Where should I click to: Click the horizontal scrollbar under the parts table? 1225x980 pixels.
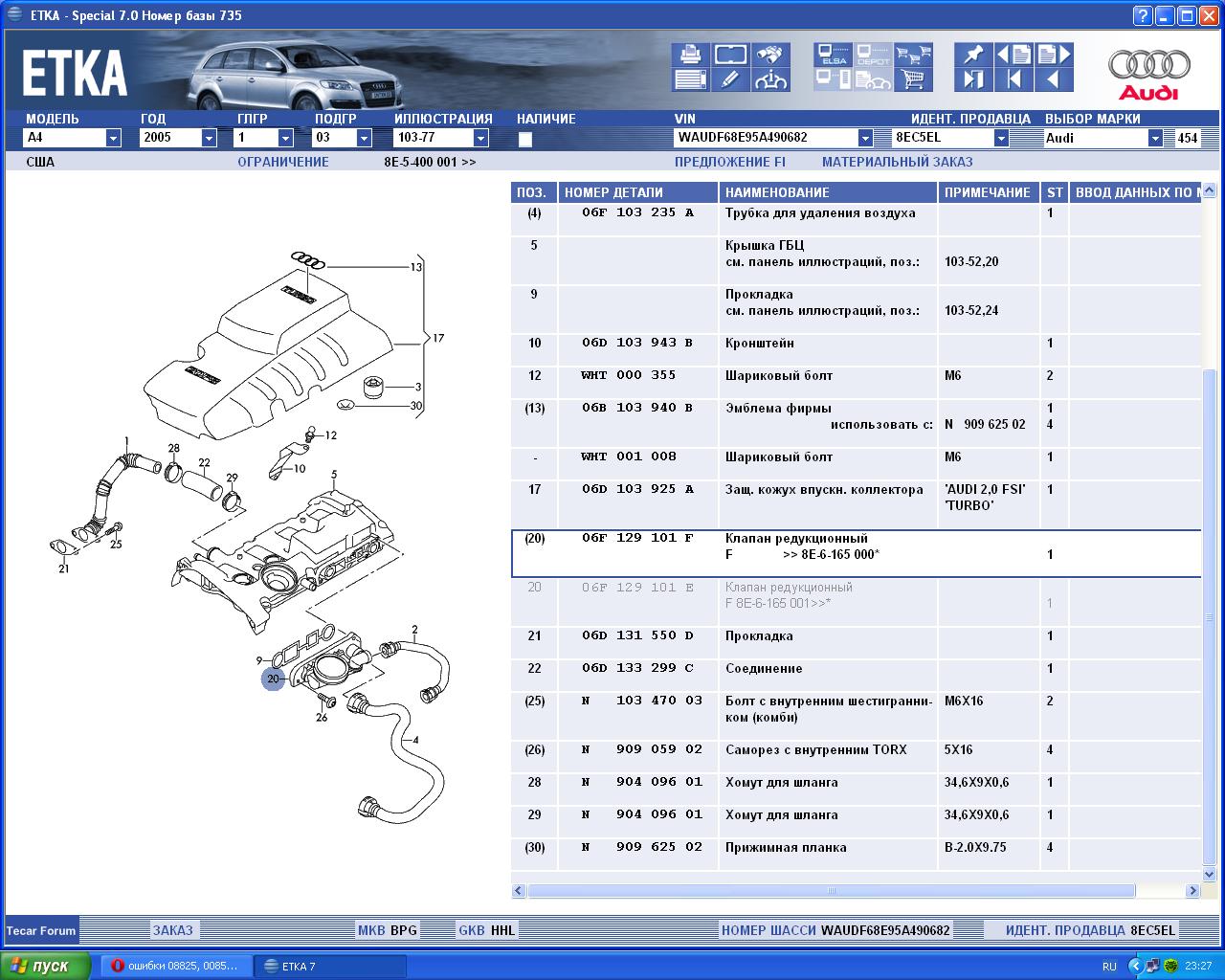(x=830, y=891)
